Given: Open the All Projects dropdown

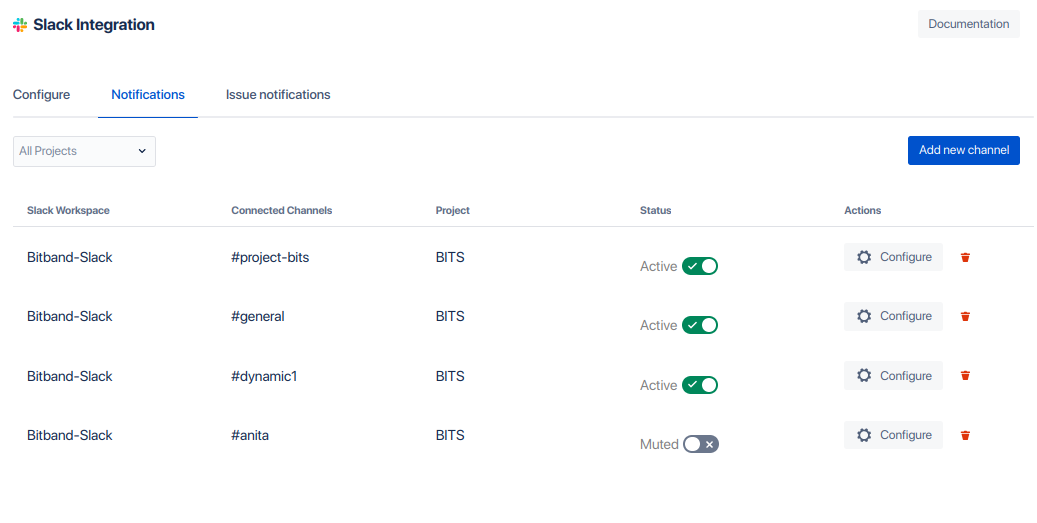Looking at the screenshot, I should tap(84, 151).
